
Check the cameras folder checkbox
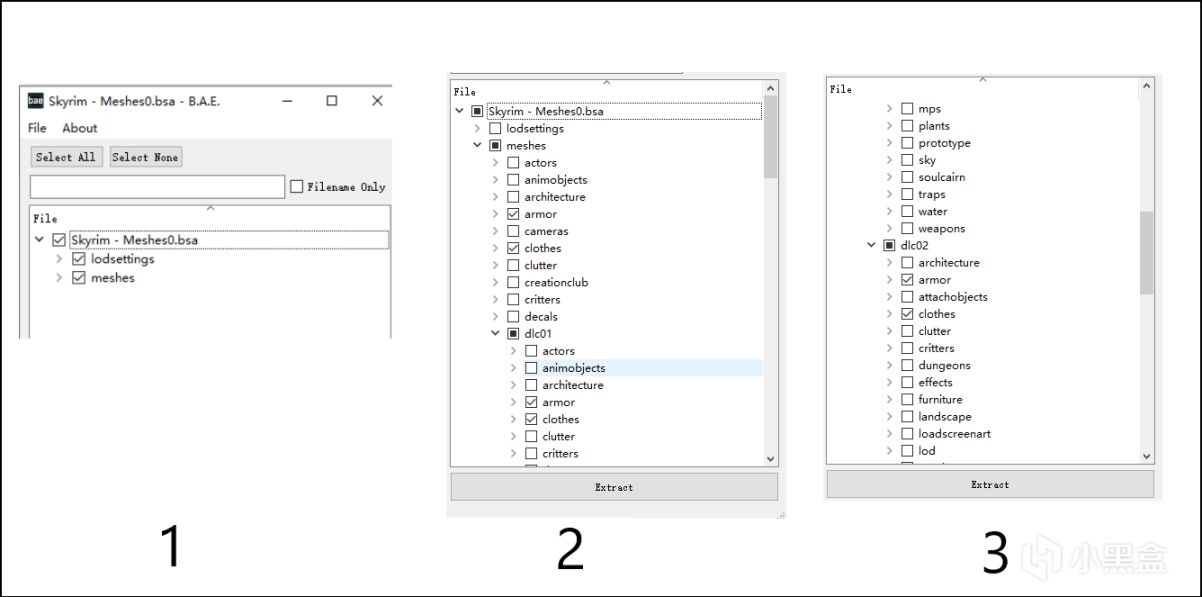[513, 231]
